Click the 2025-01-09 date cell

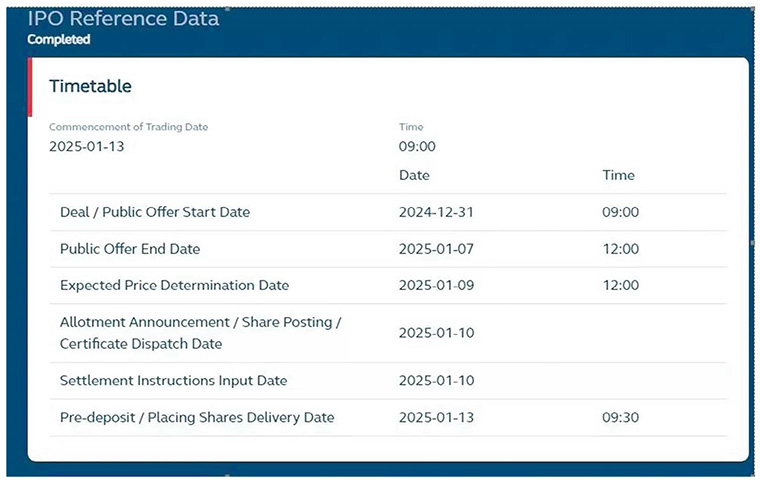(435, 285)
